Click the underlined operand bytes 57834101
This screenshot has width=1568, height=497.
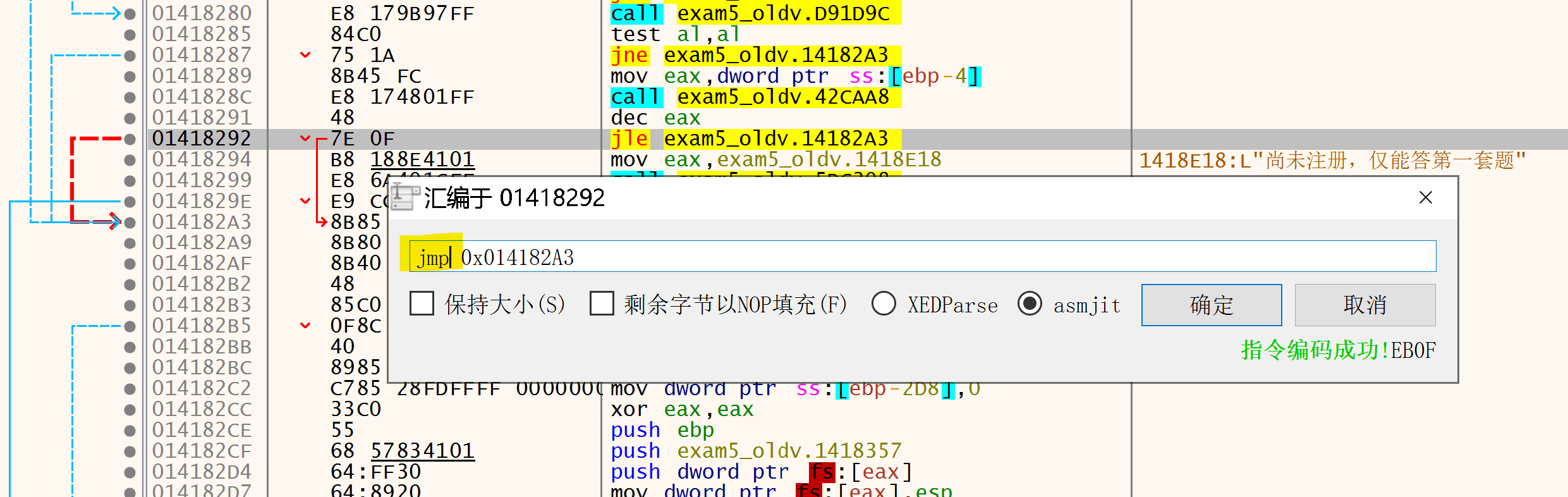[x=422, y=451]
